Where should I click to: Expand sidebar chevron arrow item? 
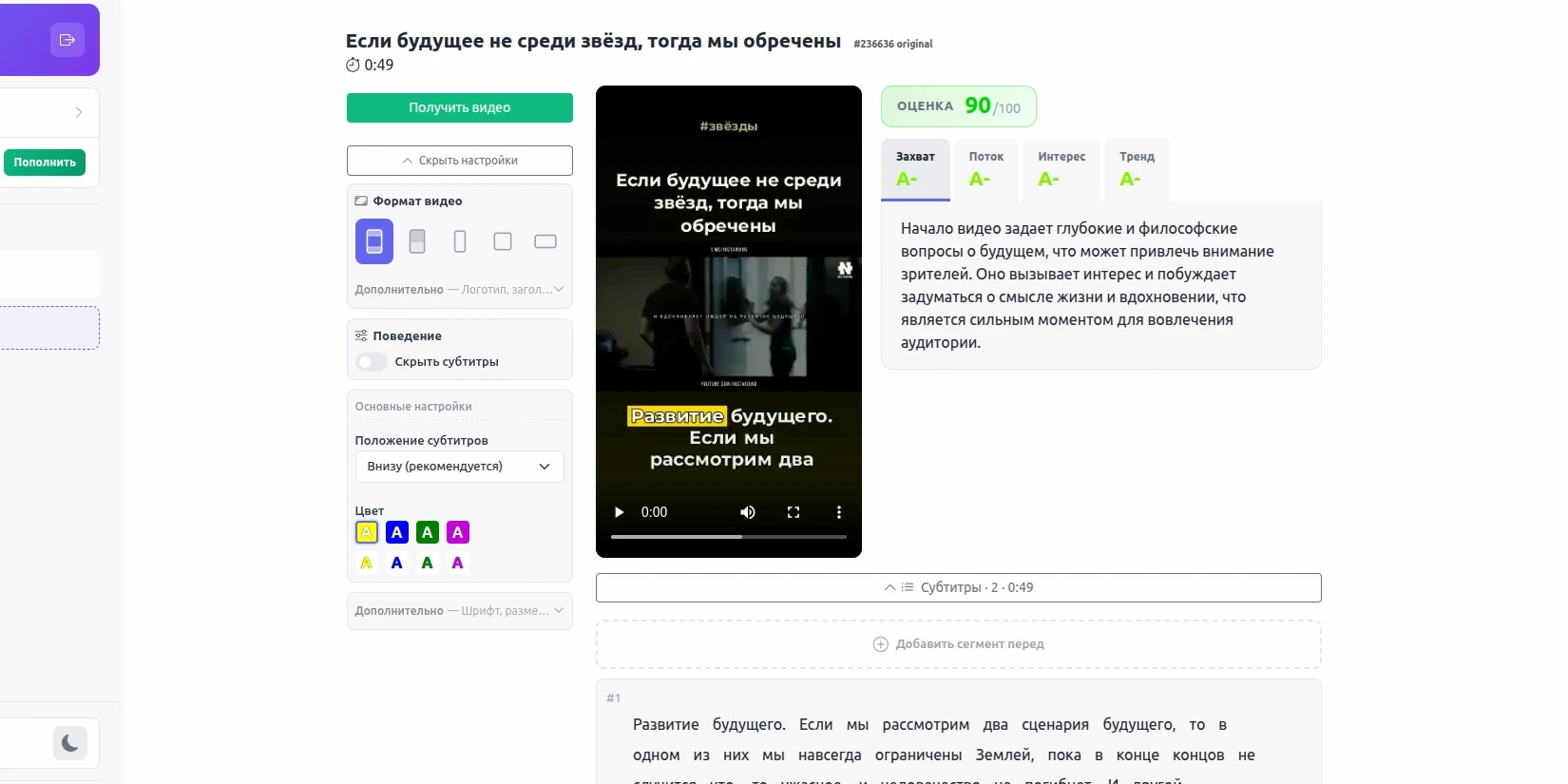coord(79,112)
